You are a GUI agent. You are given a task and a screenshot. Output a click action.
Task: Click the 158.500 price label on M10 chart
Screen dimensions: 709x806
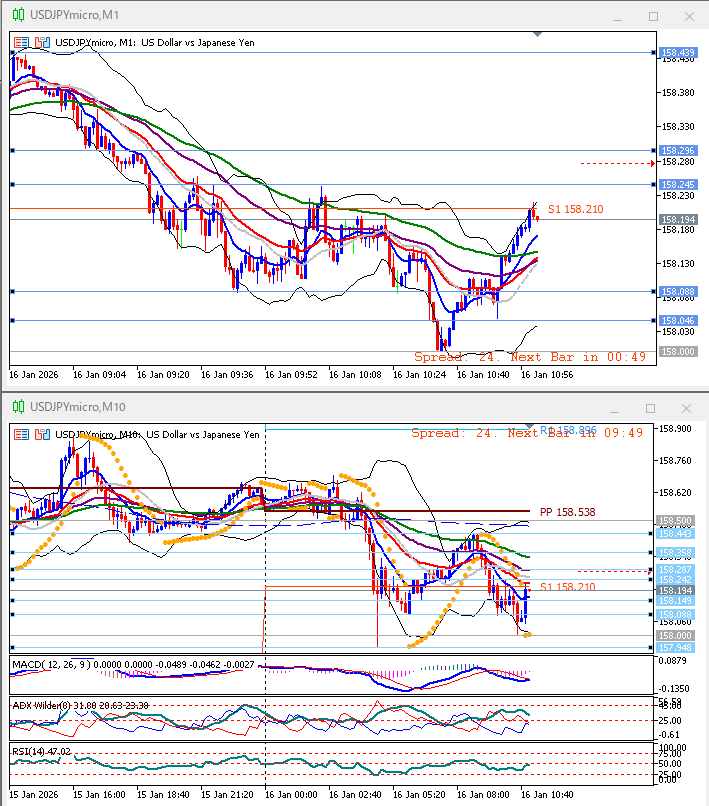tap(677, 521)
